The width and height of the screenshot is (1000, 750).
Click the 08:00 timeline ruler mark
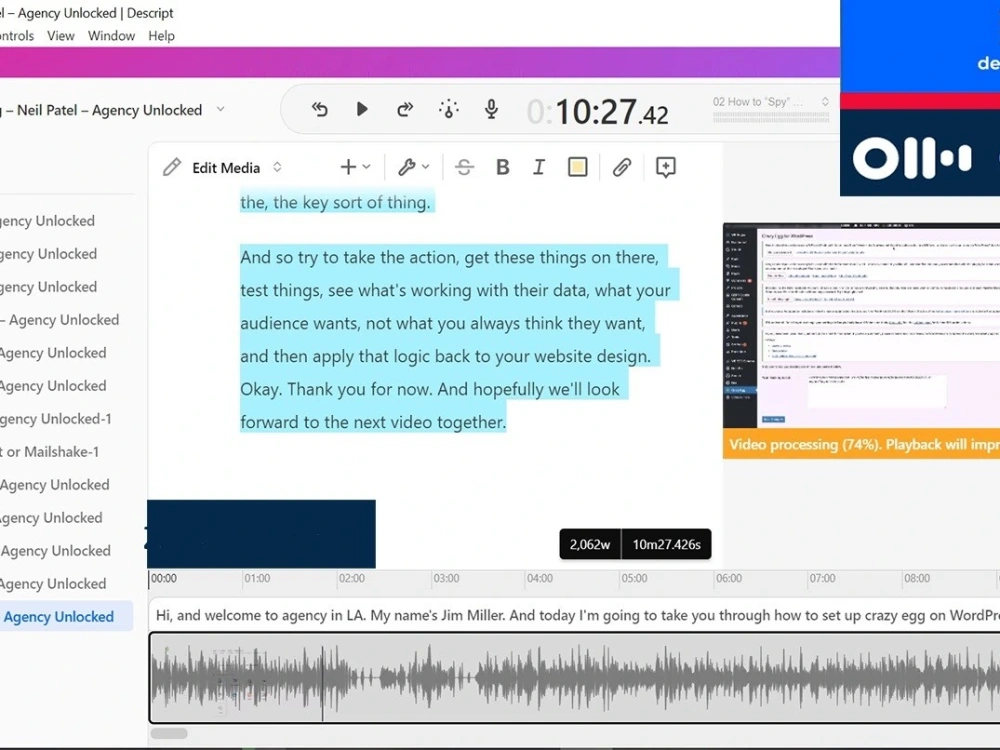click(x=917, y=578)
